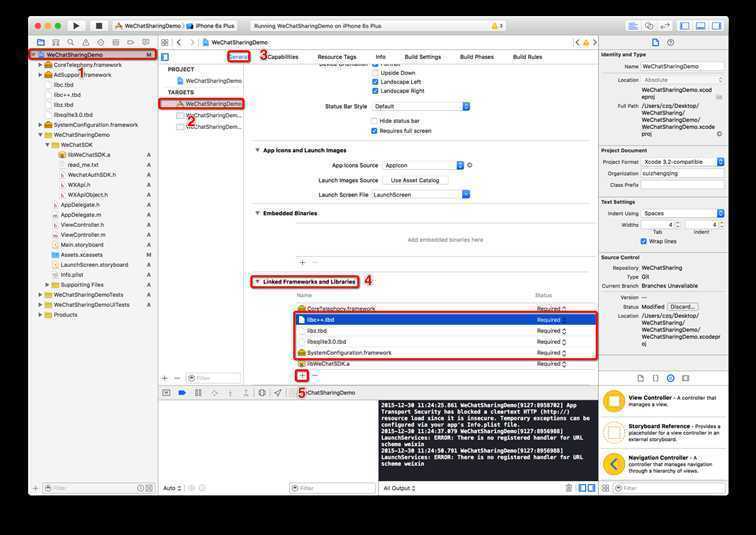756x535 pixels.
Task: Open Indent Using dropdown
Action: tap(683, 213)
